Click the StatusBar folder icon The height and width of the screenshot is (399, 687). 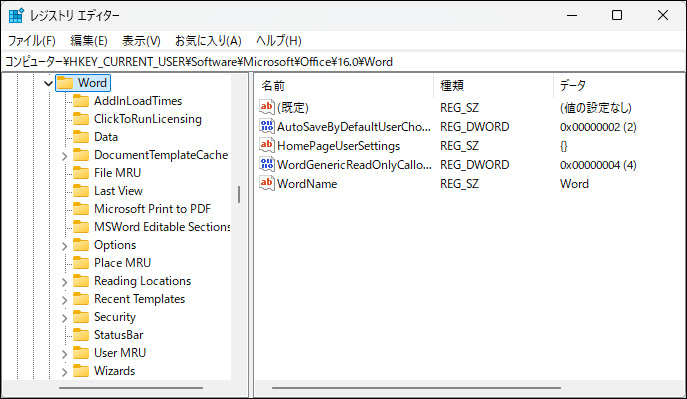(81, 335)
